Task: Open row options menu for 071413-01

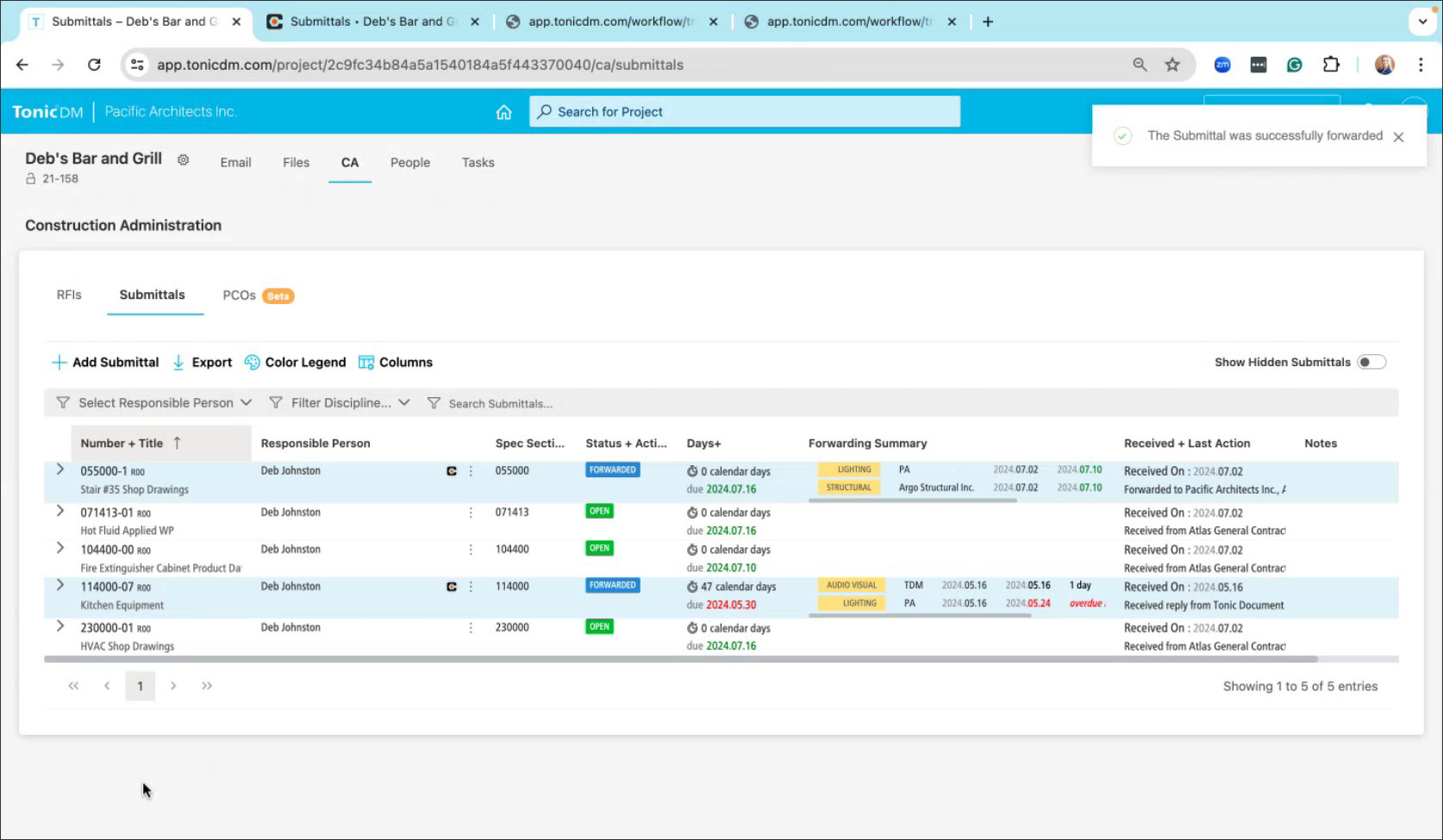Action: pyautogui.click(x=471, y=513)
